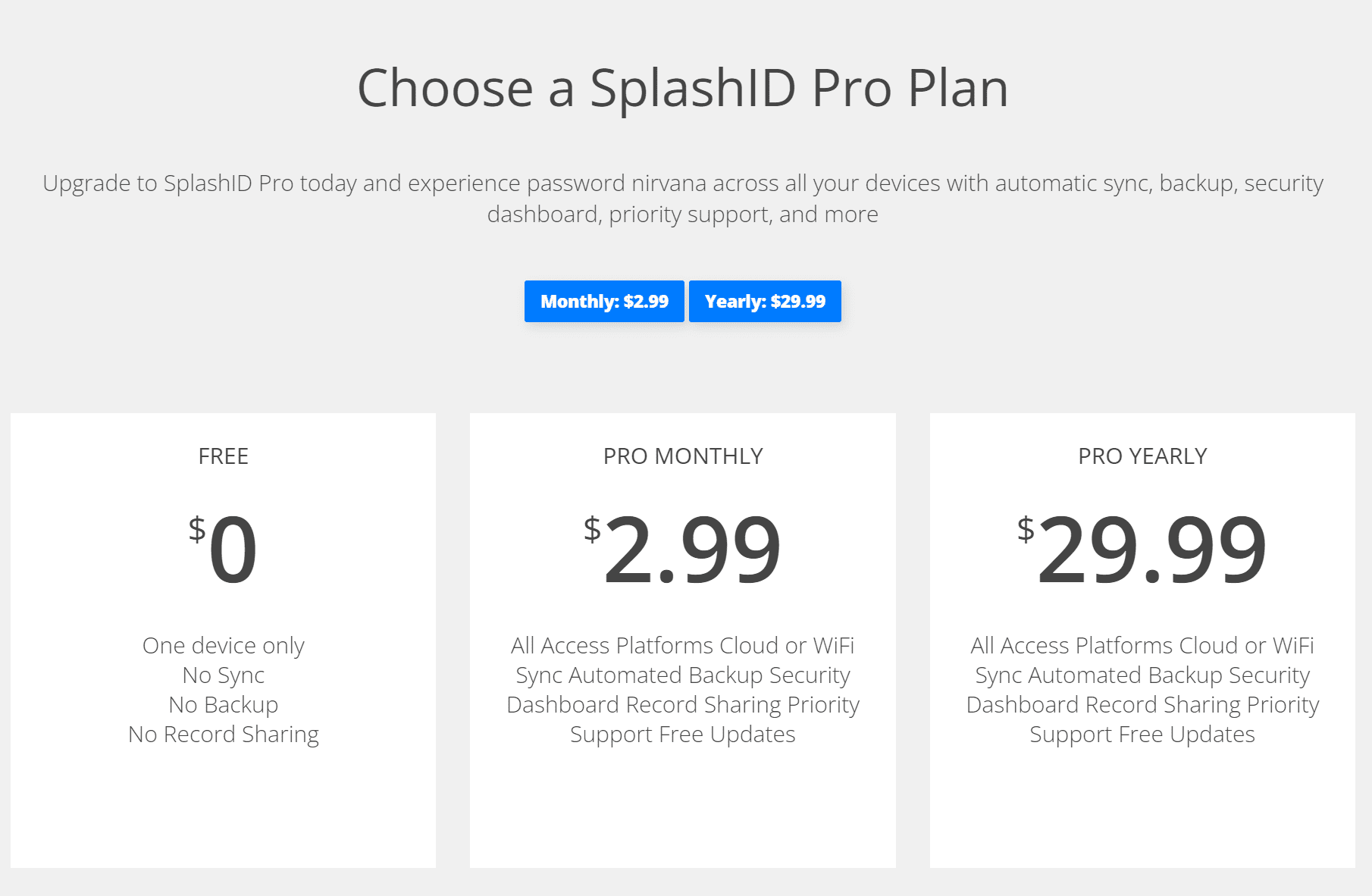Click the 'No Sync' feature line

coord(224,675)
